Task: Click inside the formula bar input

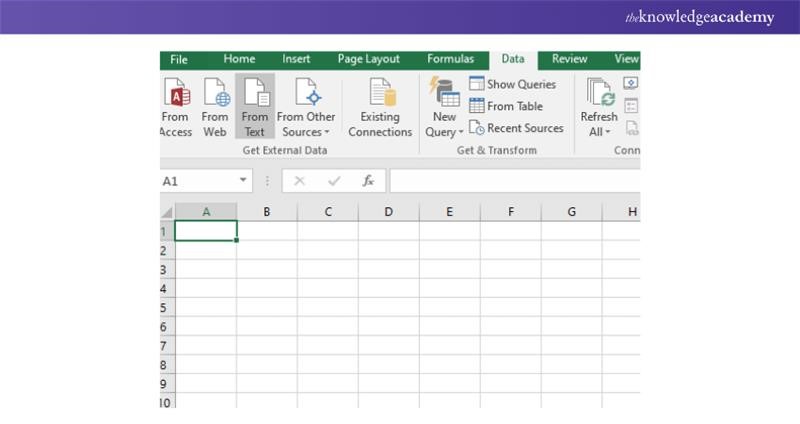Action: (512, 181)
